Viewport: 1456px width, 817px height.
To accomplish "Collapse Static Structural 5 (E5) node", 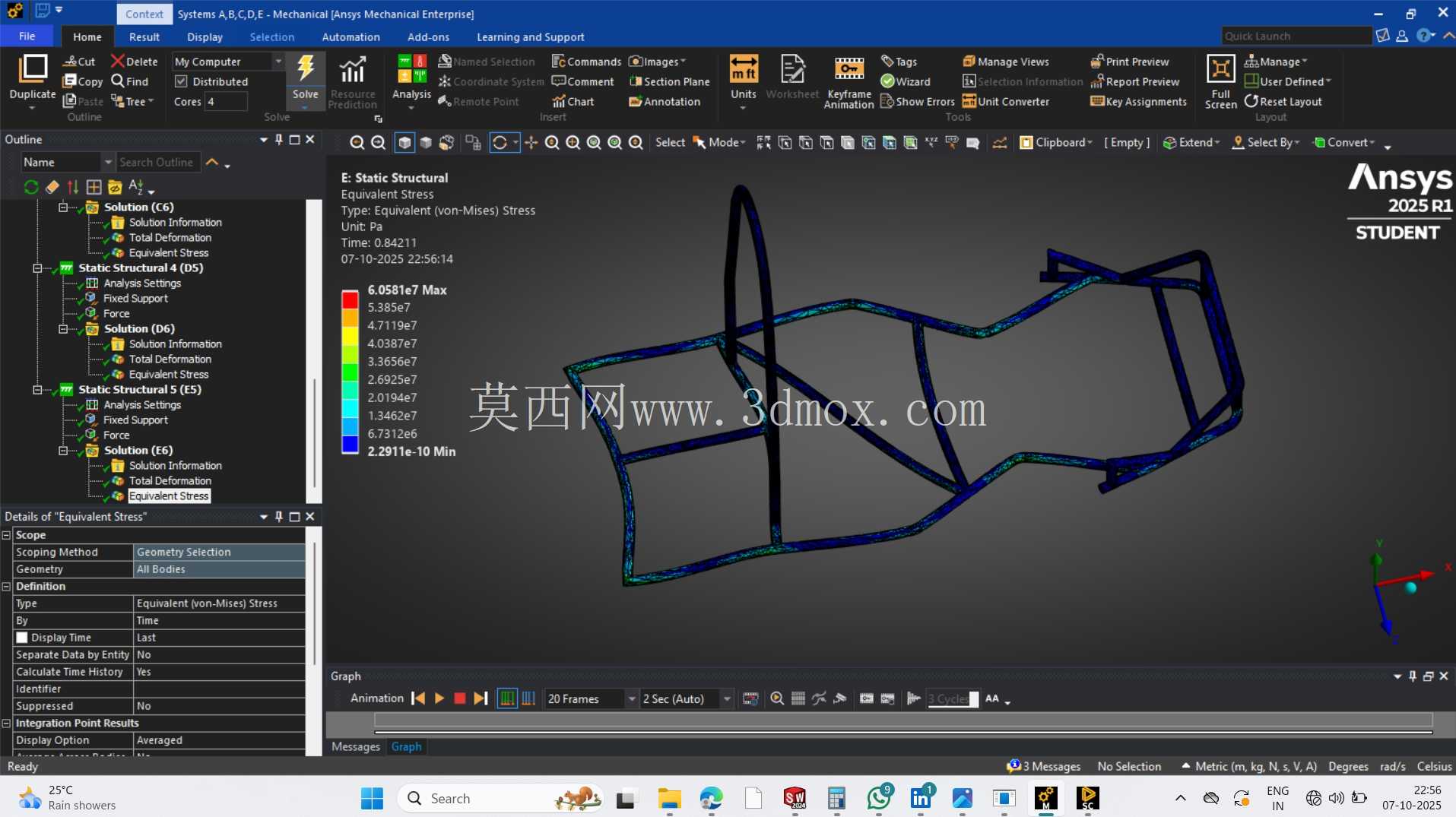I will (37, 390).
